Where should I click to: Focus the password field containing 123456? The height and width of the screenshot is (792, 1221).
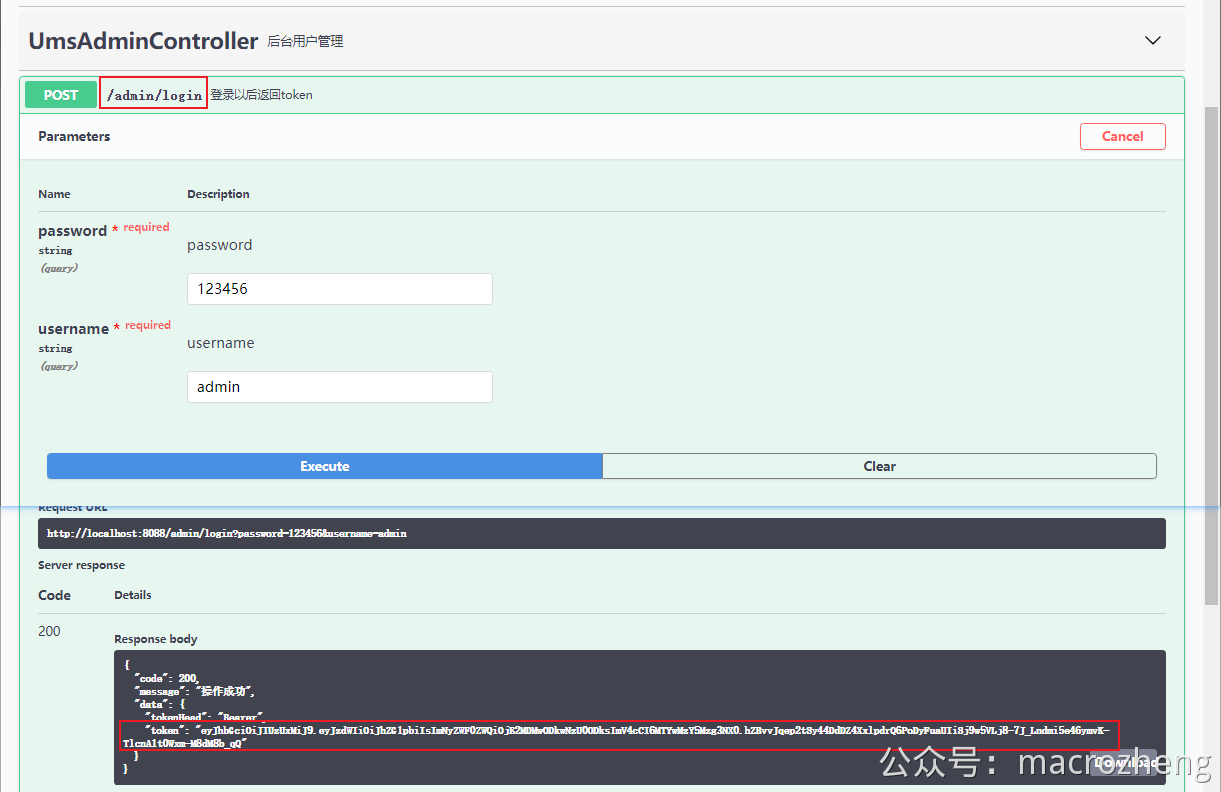point(340,289)
